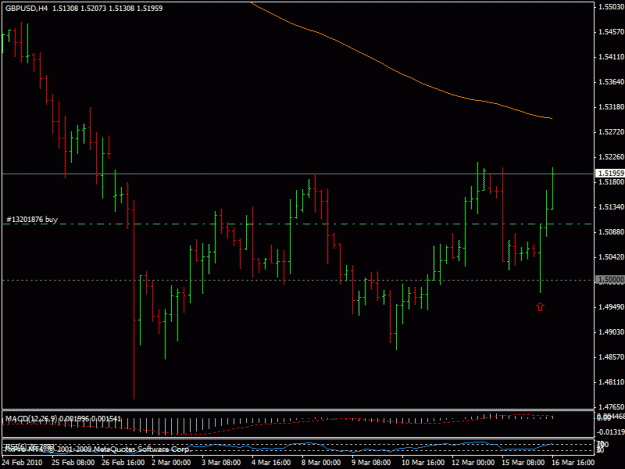Viewport: 625px width, 469px height.
Task: Click the 1.48110 price on the scale
Action: pos(611,382)
